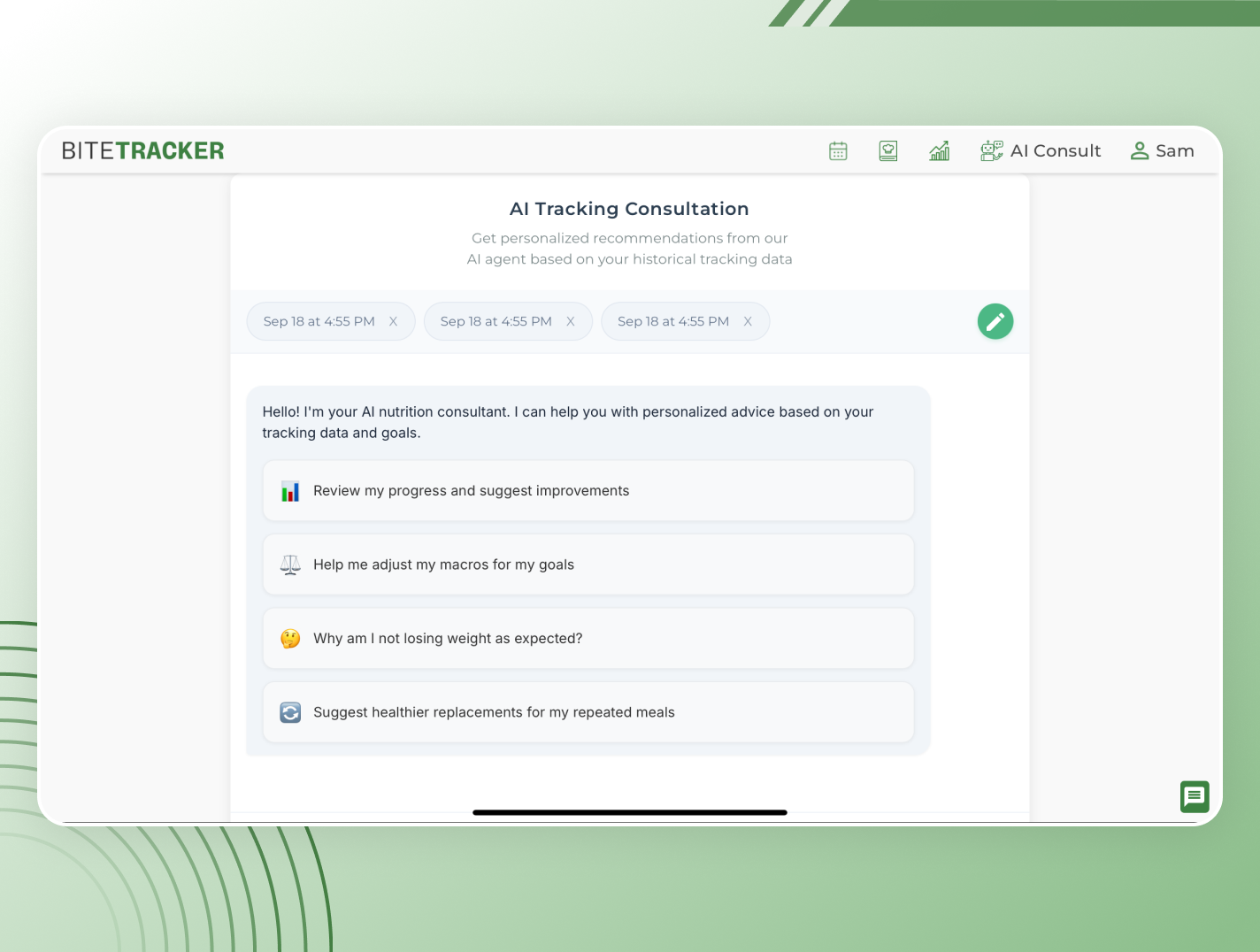Click the BITETRACKER logo
The width and height of the screenshot is (1260, 952).
coord(142,150)
